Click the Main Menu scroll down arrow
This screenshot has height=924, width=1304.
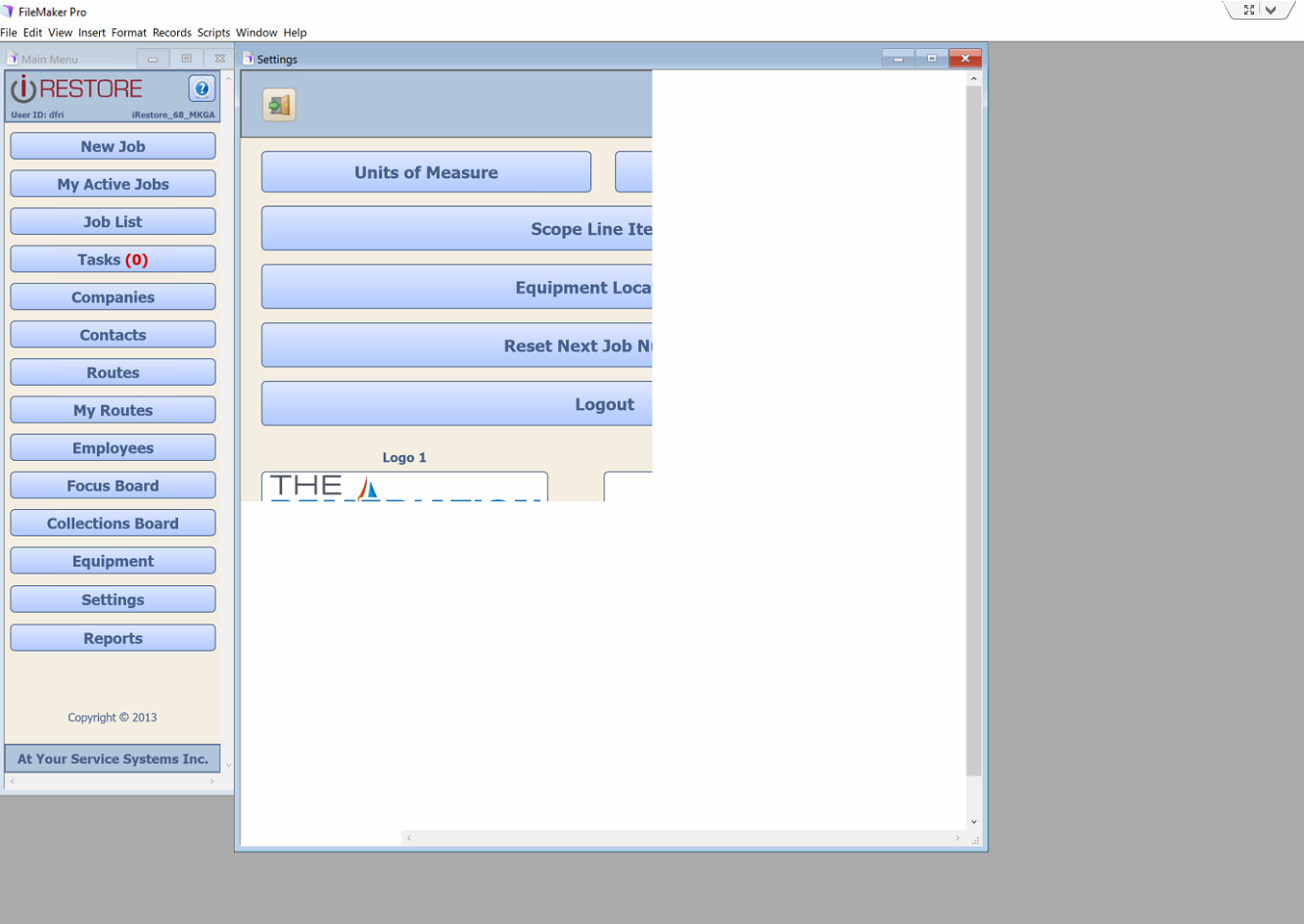pos(228,765)
